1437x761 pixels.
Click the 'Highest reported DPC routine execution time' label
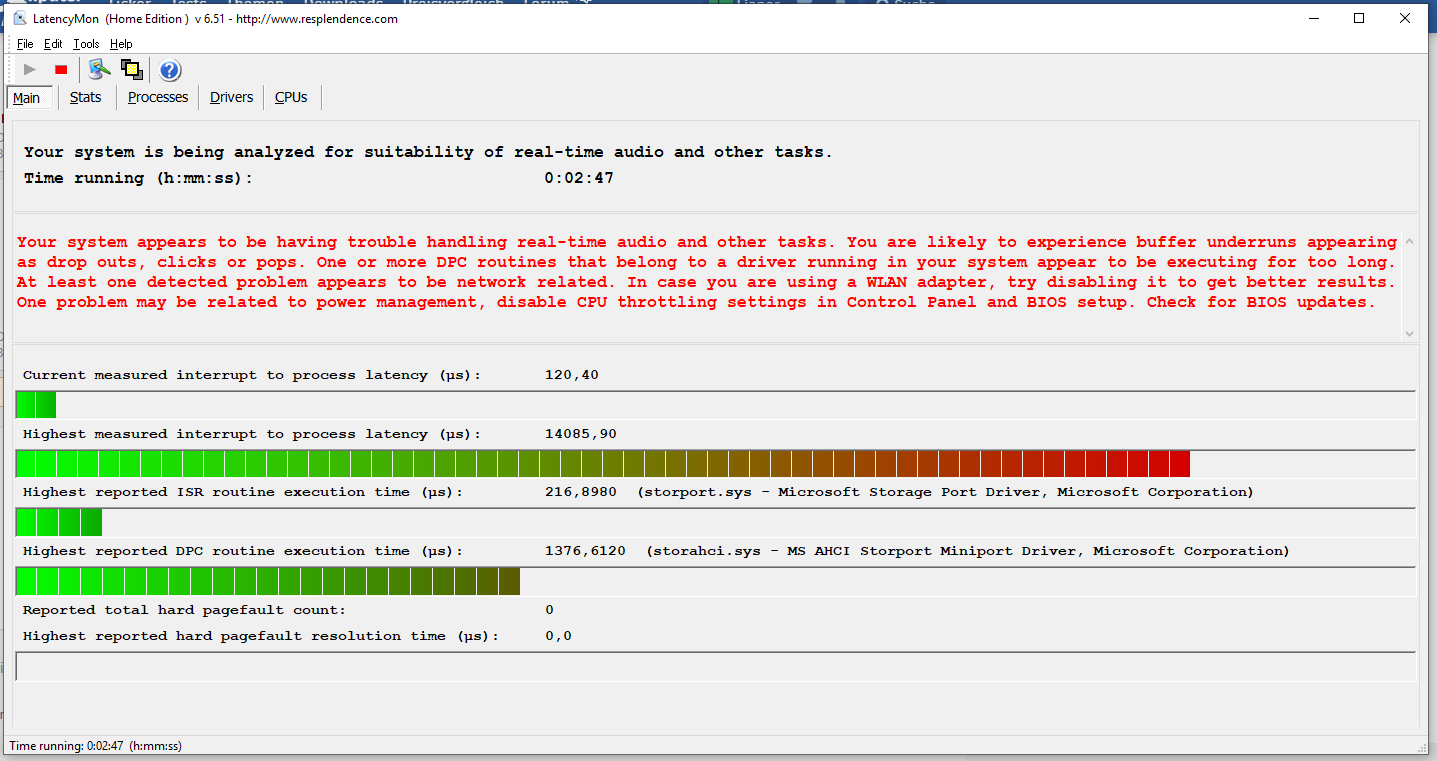point(243,551)
